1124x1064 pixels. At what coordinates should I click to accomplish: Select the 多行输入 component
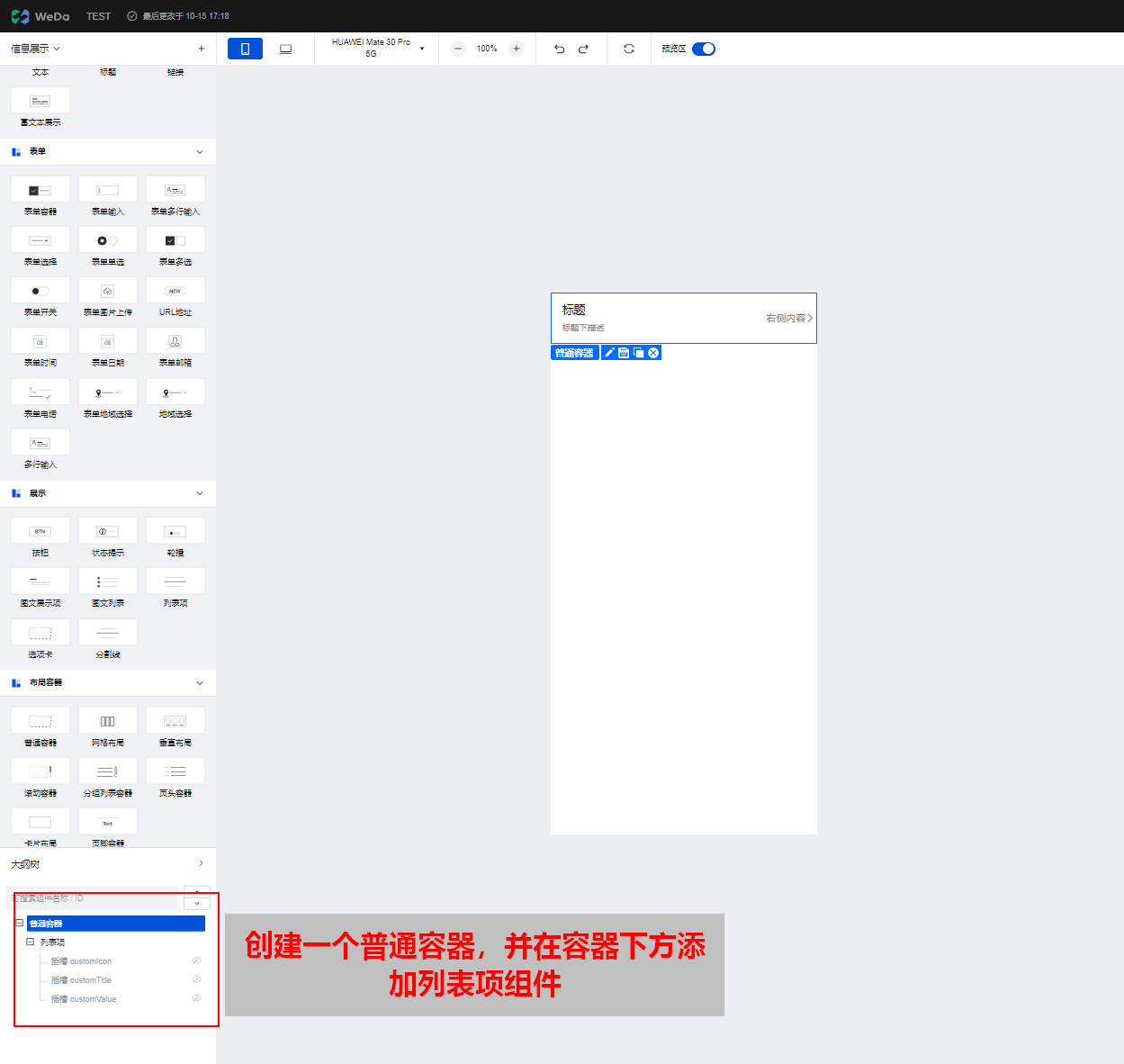tap(40, 443)
